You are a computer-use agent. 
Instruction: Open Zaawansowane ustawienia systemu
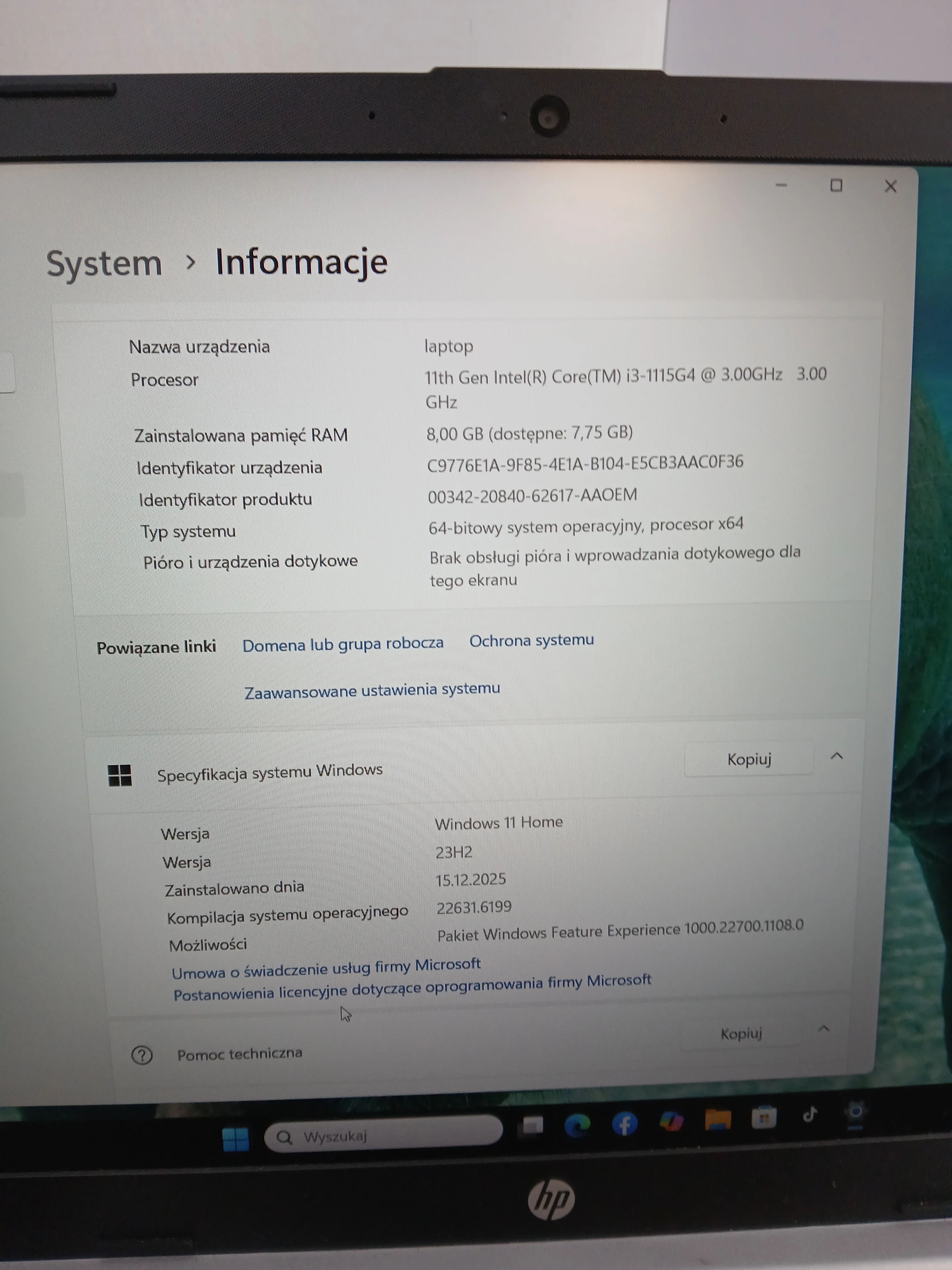click(x=372, y=689)
